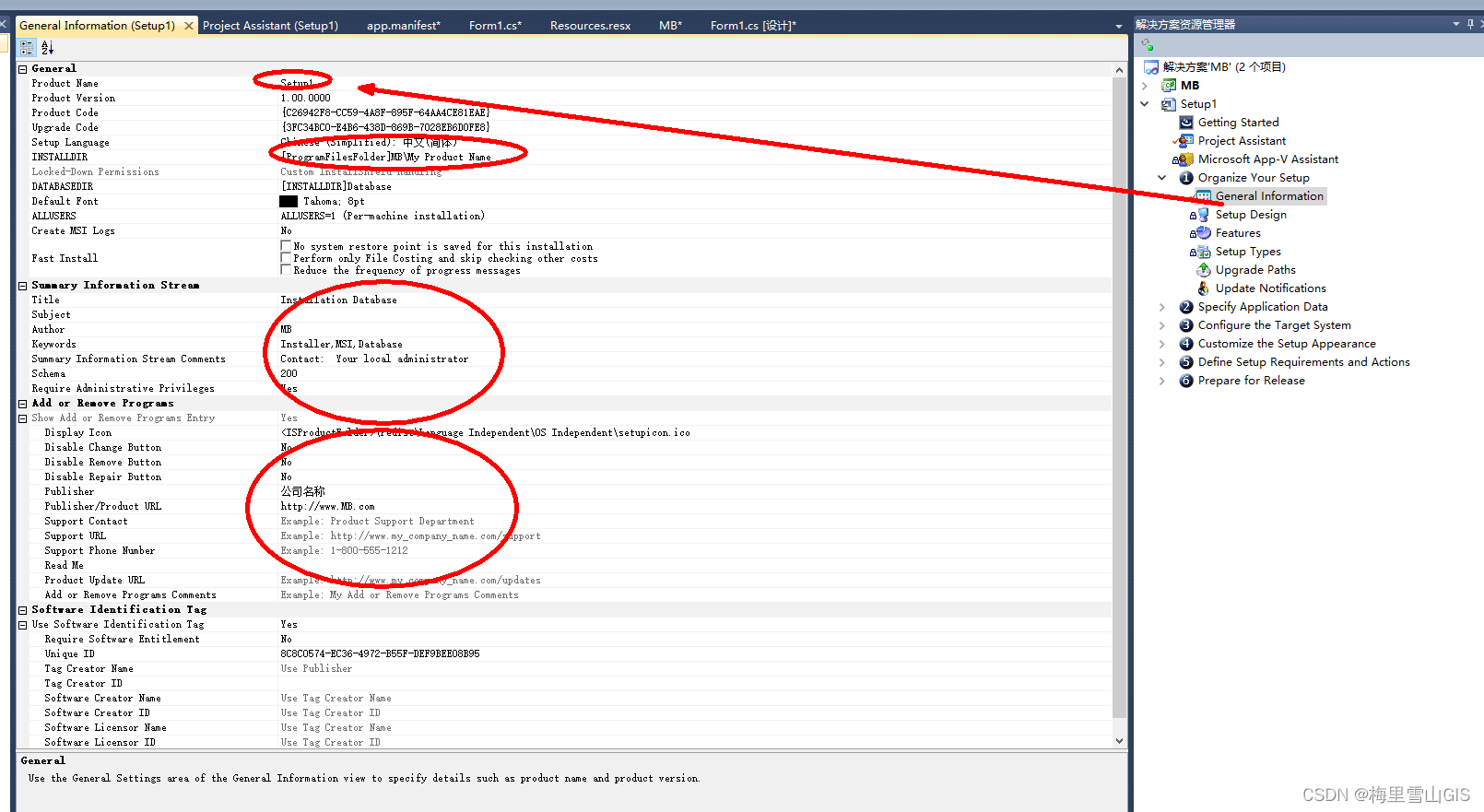This screenshot has width=1484, height=812.
Task: Click the General Information node icon
Action: click(x=1204, y=196)
